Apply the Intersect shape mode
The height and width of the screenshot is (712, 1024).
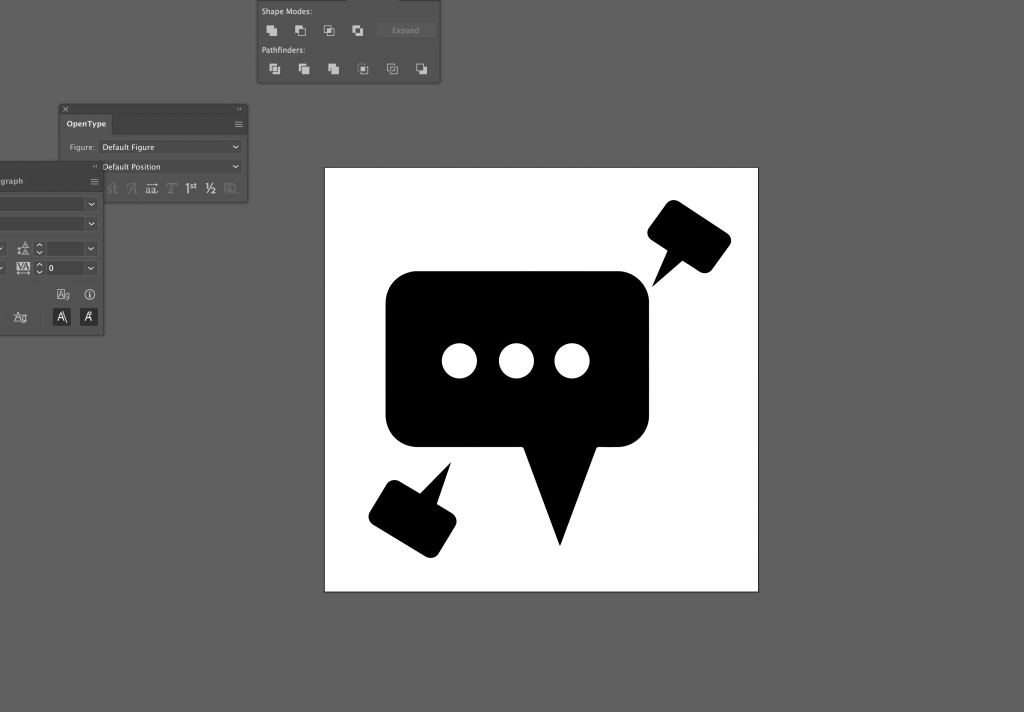click(329, 31)
